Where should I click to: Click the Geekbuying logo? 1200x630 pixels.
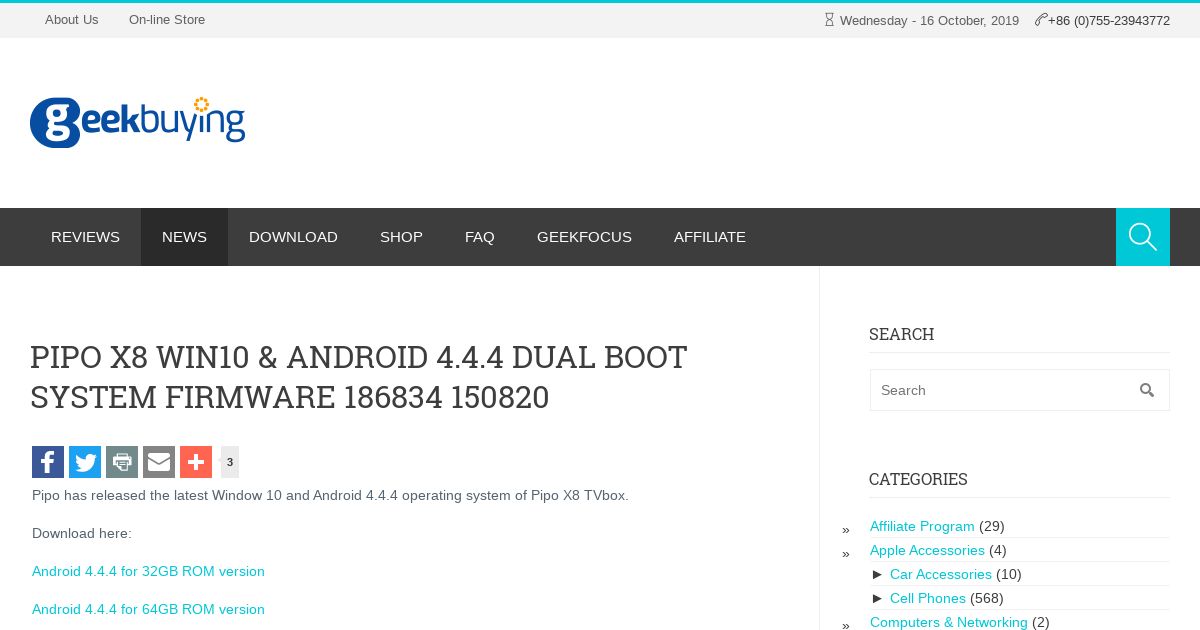tap(137, 122)
